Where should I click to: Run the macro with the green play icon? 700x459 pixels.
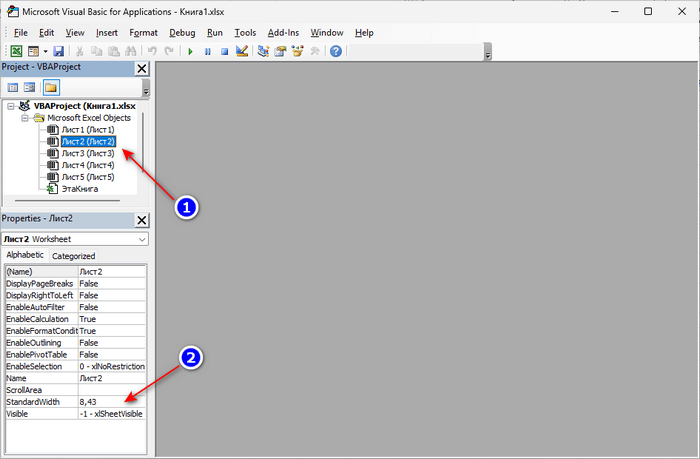pyautogui.click(x=190, y=51)
